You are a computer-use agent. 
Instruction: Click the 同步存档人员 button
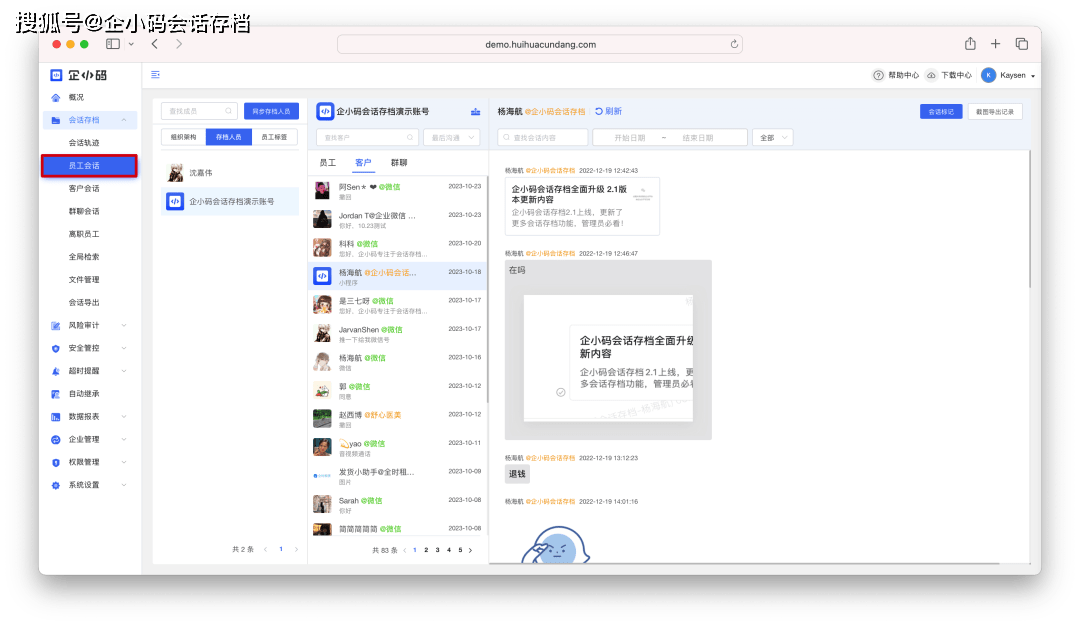[271, 111]
